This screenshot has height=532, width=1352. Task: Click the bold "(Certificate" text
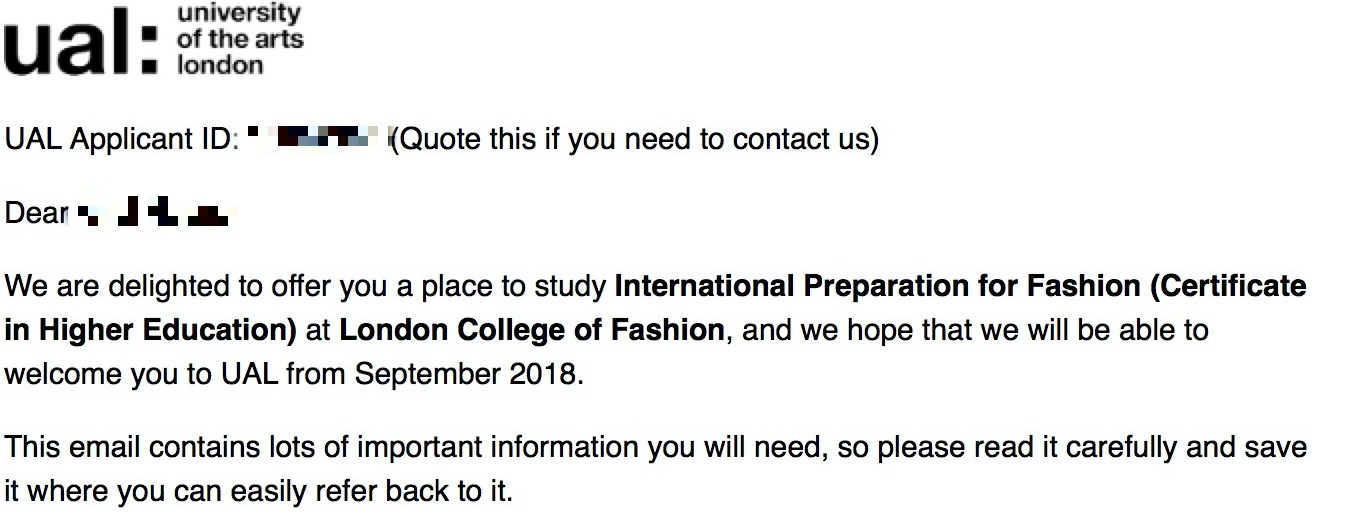[1228, 287]
